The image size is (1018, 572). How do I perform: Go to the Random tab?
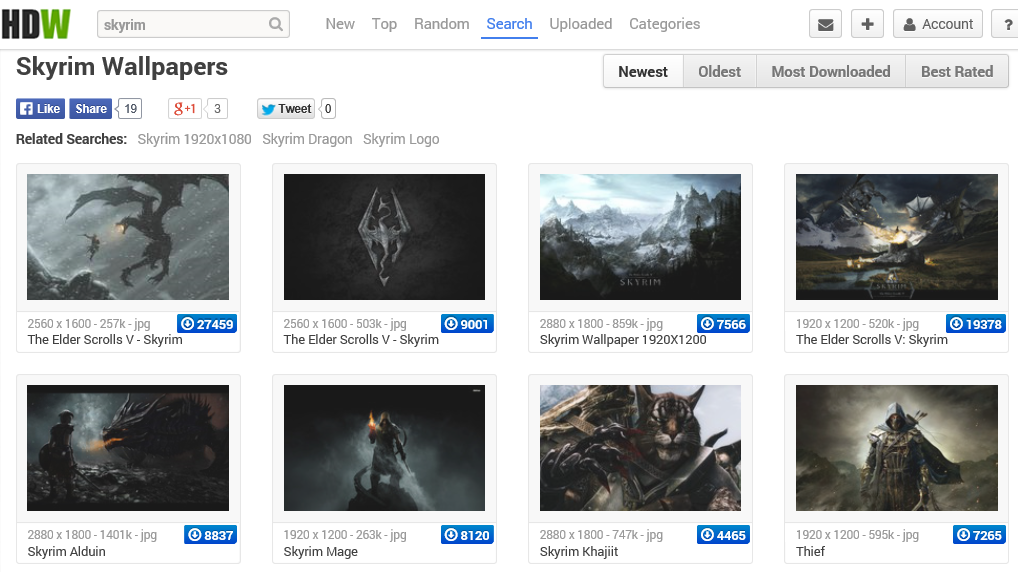(x=441, y=24)
